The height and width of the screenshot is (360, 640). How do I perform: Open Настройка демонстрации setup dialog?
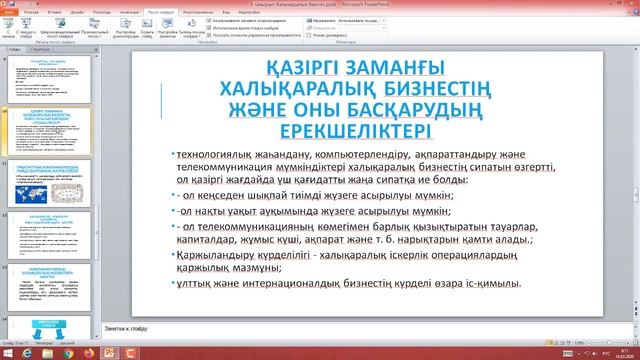click(126, 28)
